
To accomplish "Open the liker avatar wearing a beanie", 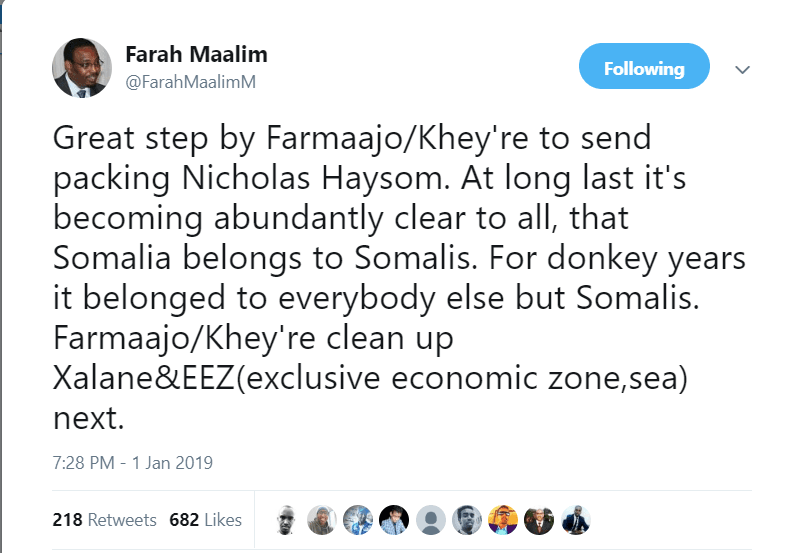I will pos(322,519).
